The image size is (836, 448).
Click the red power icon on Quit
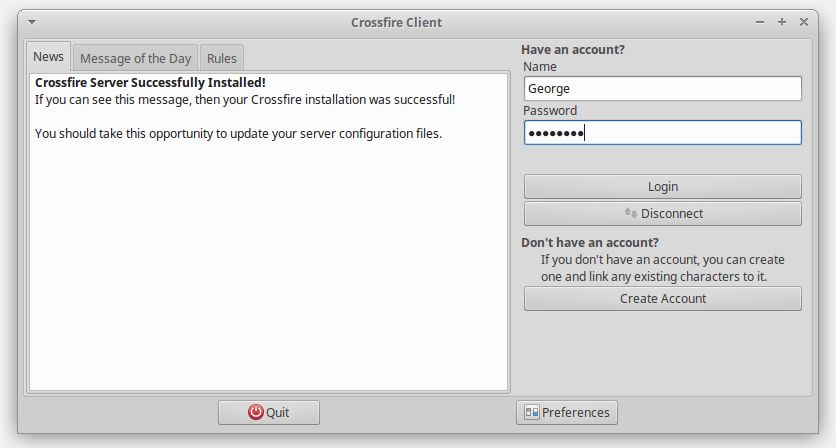256,412
